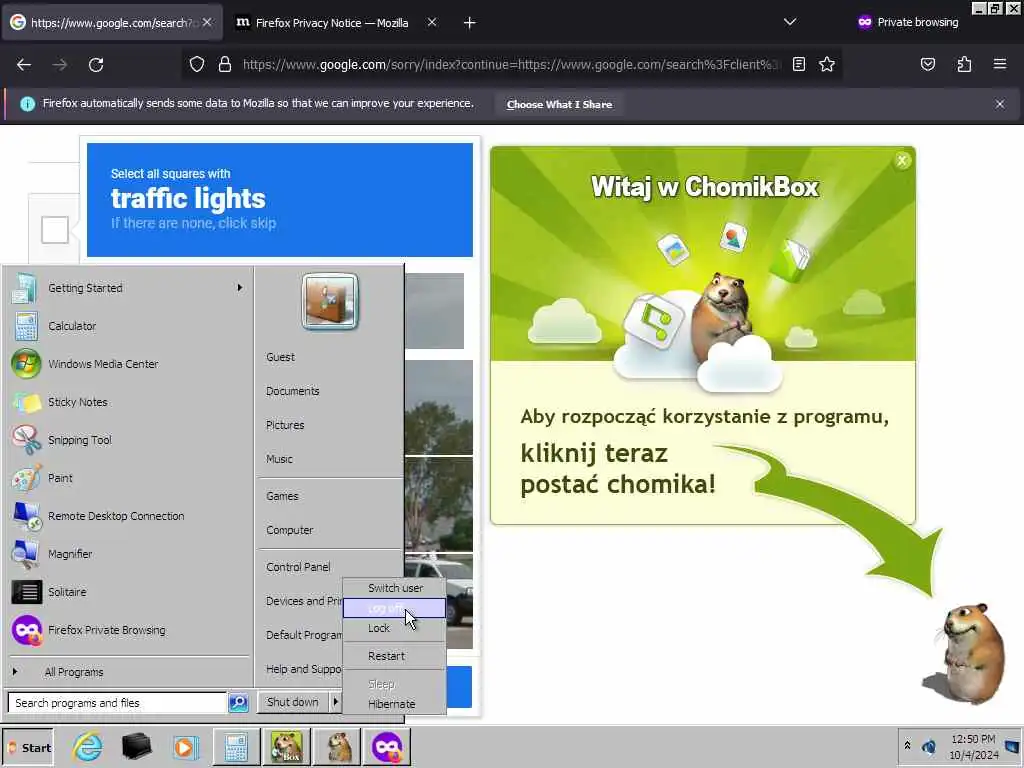1024x768 pixels.
Task: Go back using the browser back arrow
Action: click(x=24, y=65)
